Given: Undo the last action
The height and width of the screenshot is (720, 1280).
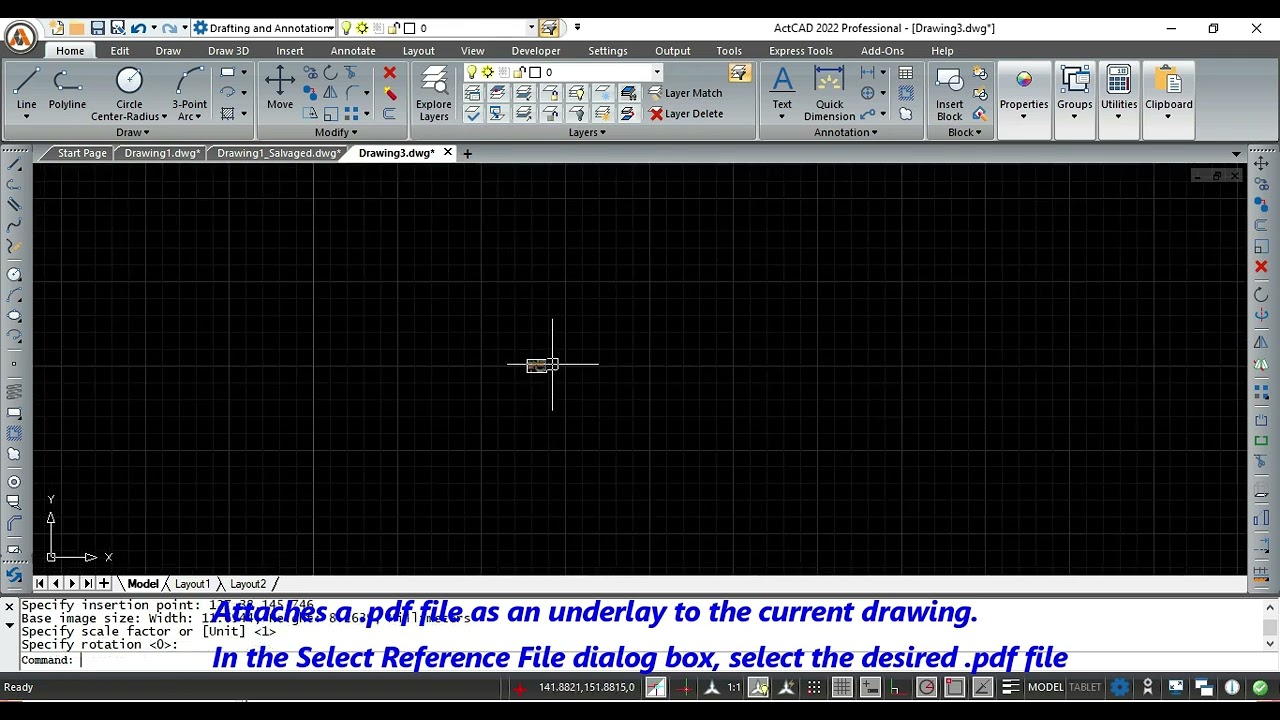Looking at the screenshot, I should click(x=138, y=28).
